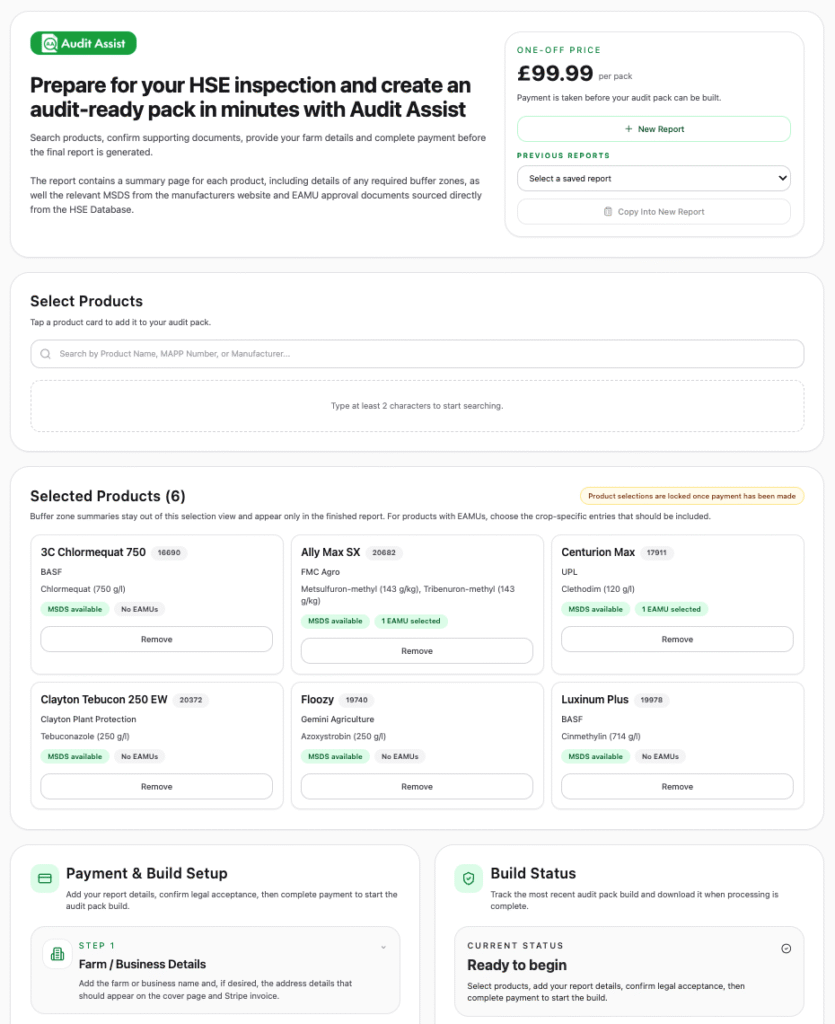
Task: Open the Select a saved report dropdown
Action: pos(653,178)
